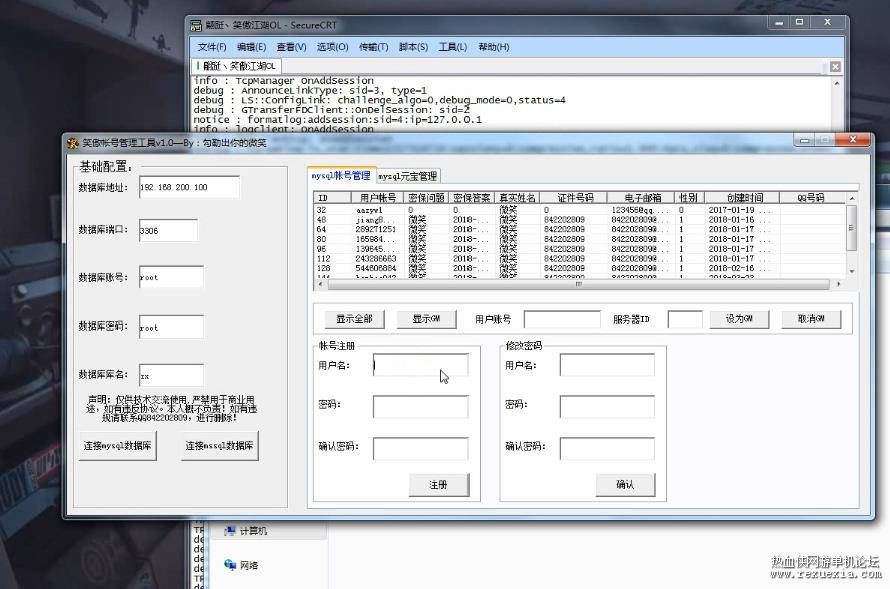Click the 用户帐号 column header
This screenshot has width=890, height=589.
click(x=377, y=198)
